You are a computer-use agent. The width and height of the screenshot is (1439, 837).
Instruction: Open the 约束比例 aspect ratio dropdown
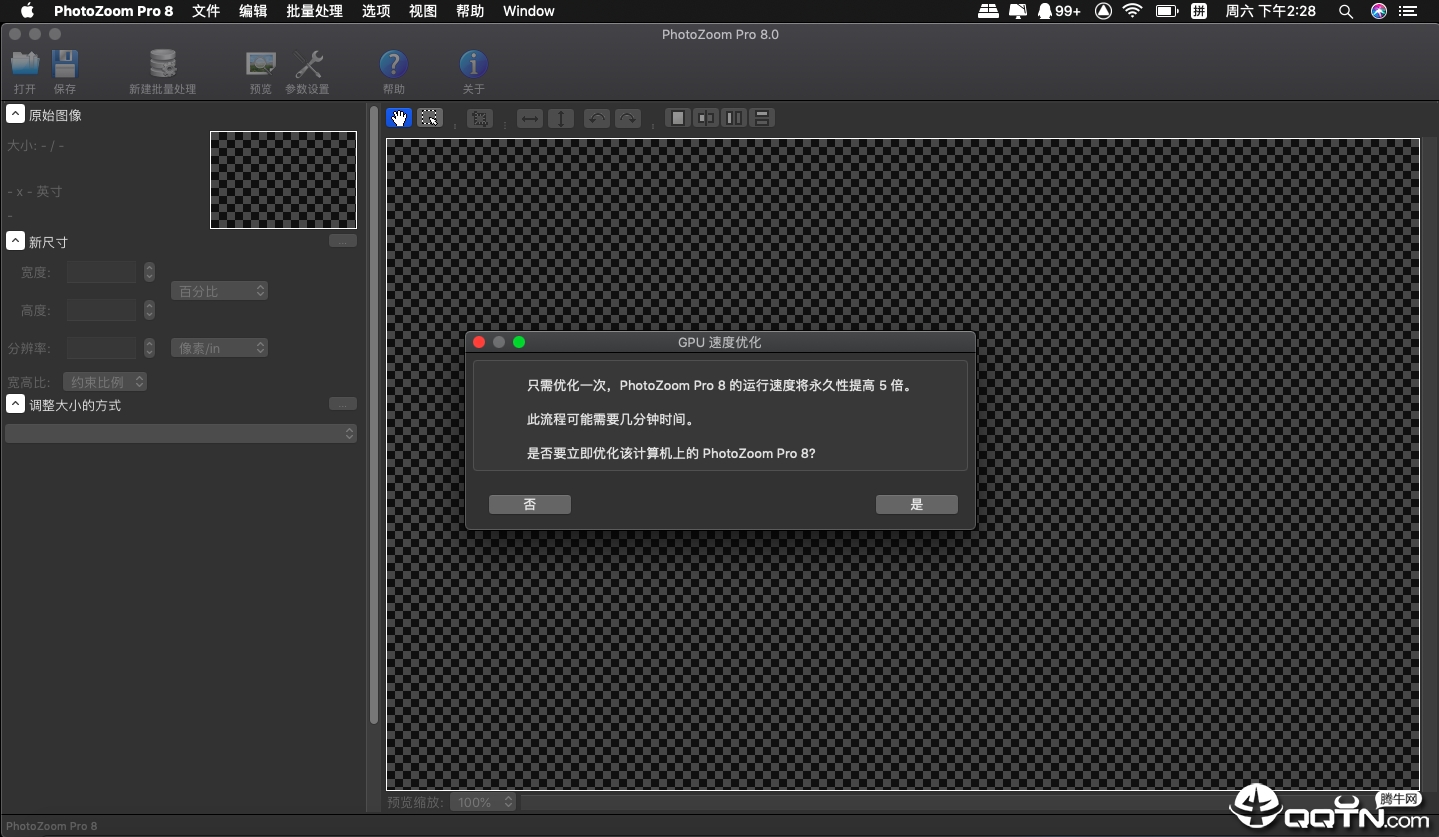point(104,382)
